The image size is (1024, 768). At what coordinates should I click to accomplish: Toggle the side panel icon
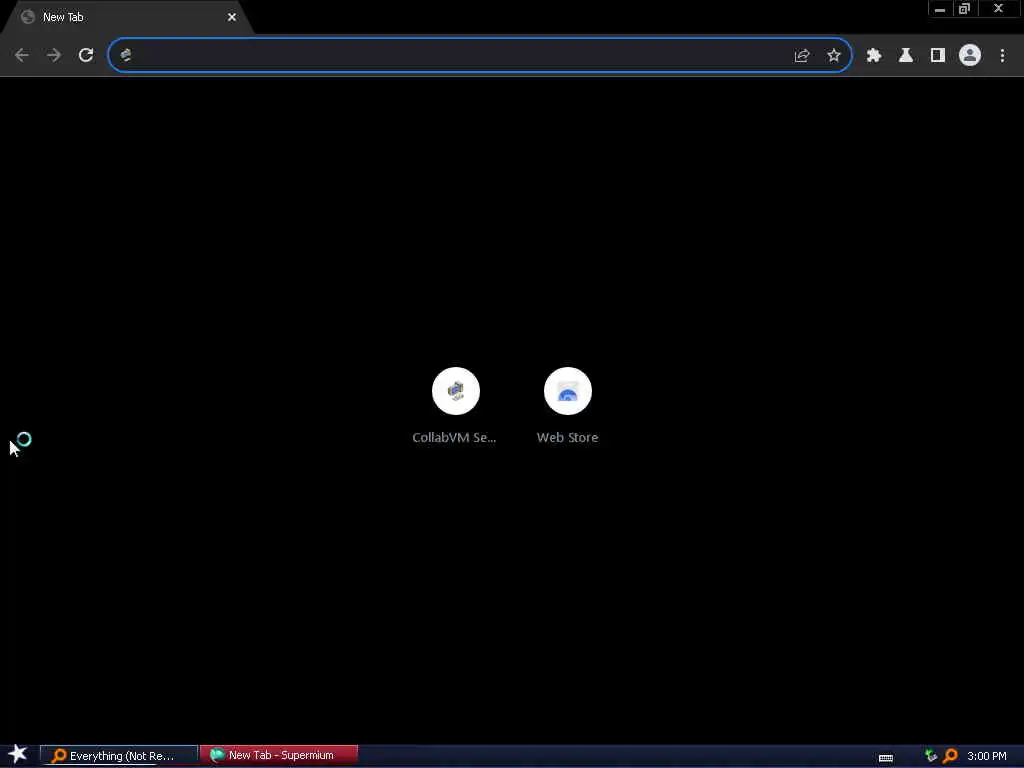938,56
